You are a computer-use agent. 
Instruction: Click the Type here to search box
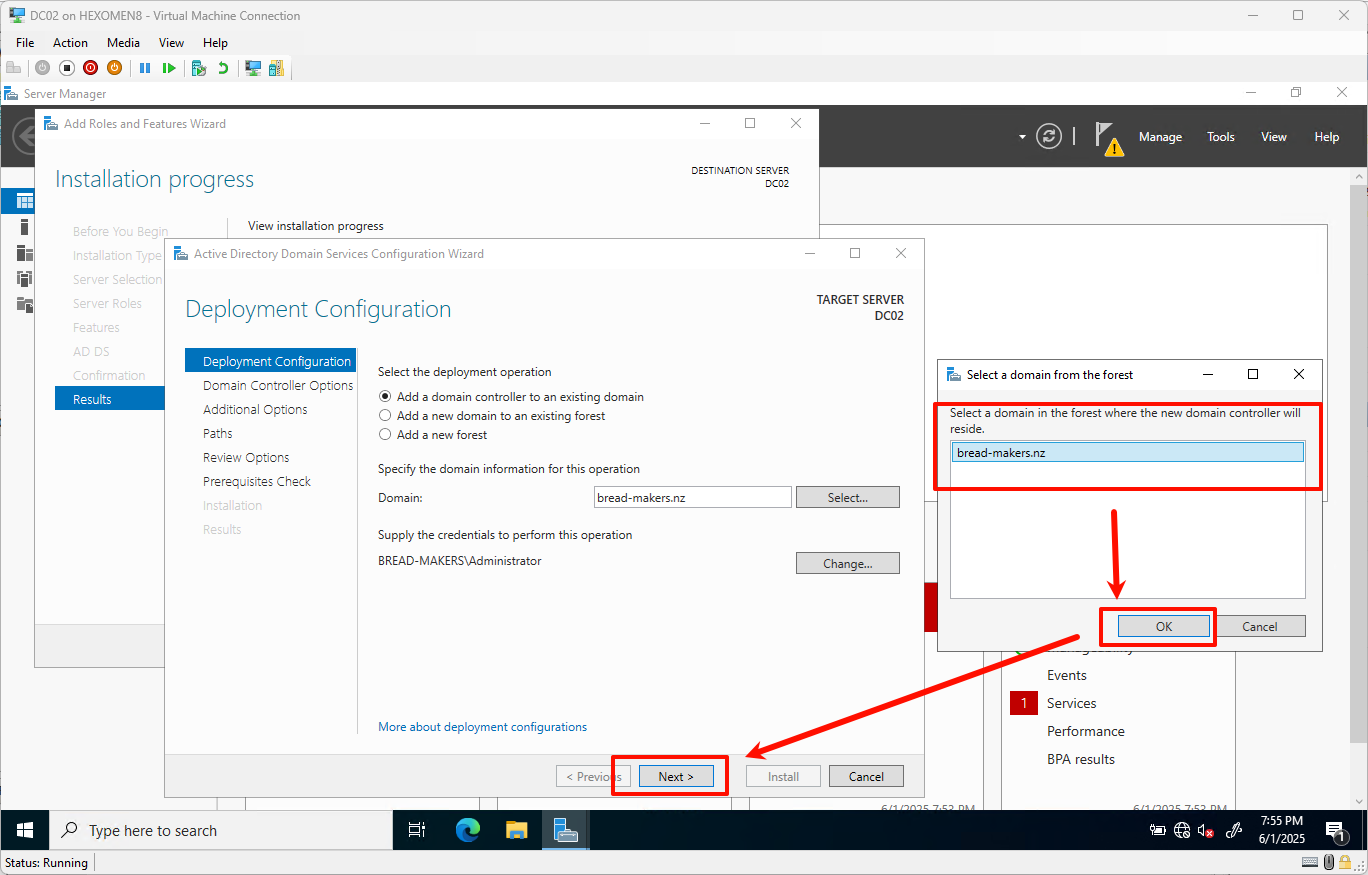click(221, 830)
